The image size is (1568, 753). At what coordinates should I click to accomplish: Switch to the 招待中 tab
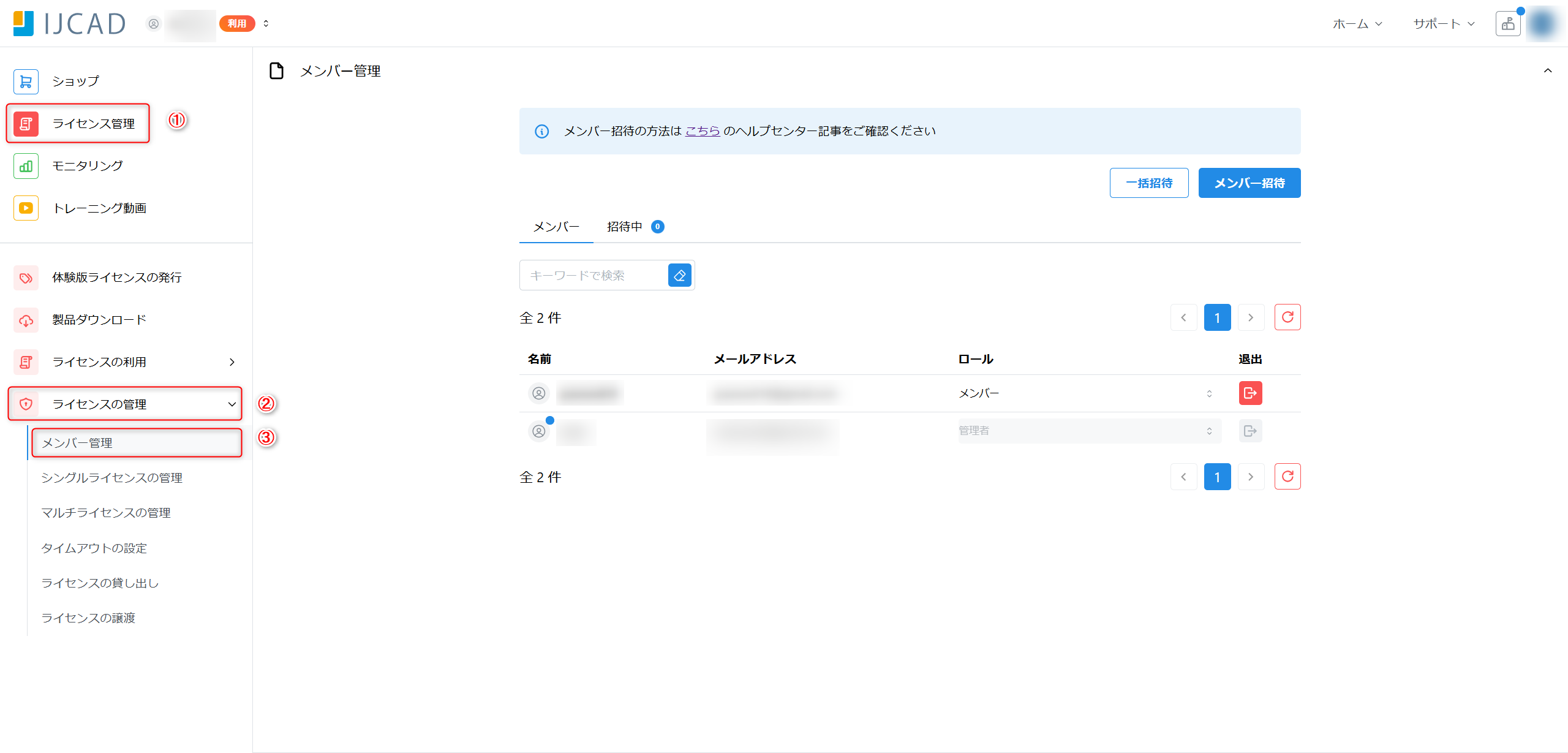624,226
